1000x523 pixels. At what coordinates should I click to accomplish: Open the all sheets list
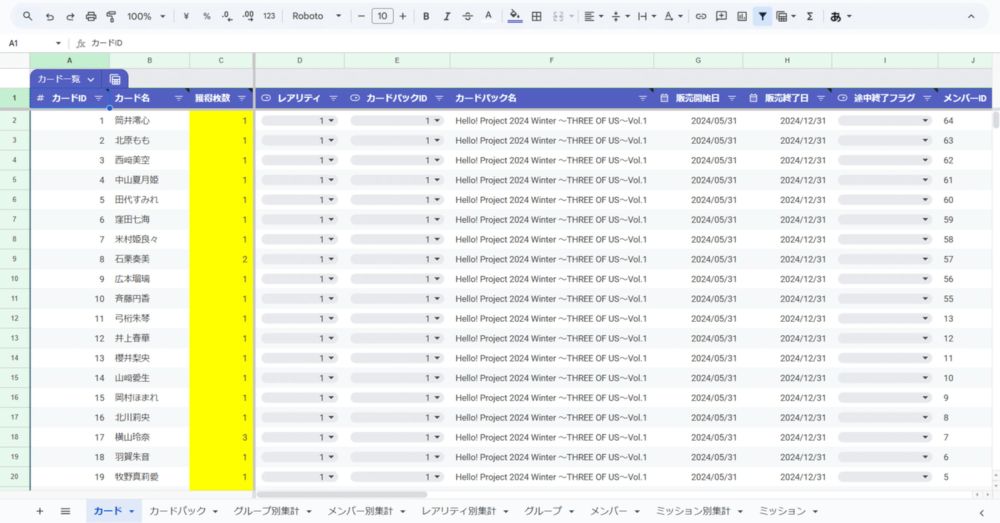65,511
